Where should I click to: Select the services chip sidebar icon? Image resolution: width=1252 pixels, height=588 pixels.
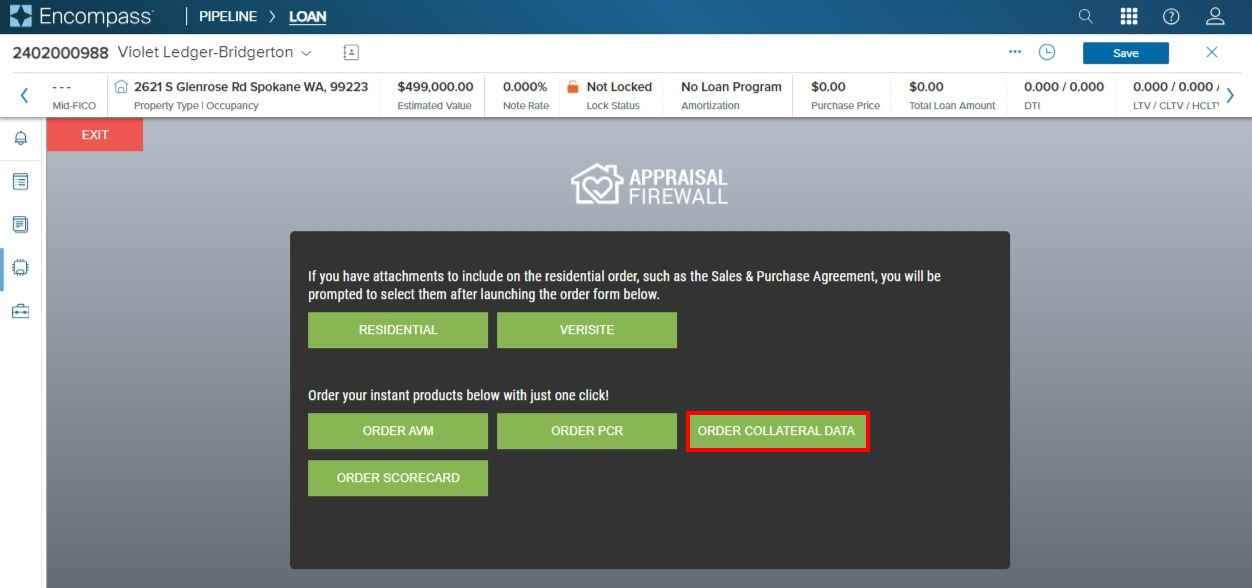(x=20, y=268)
